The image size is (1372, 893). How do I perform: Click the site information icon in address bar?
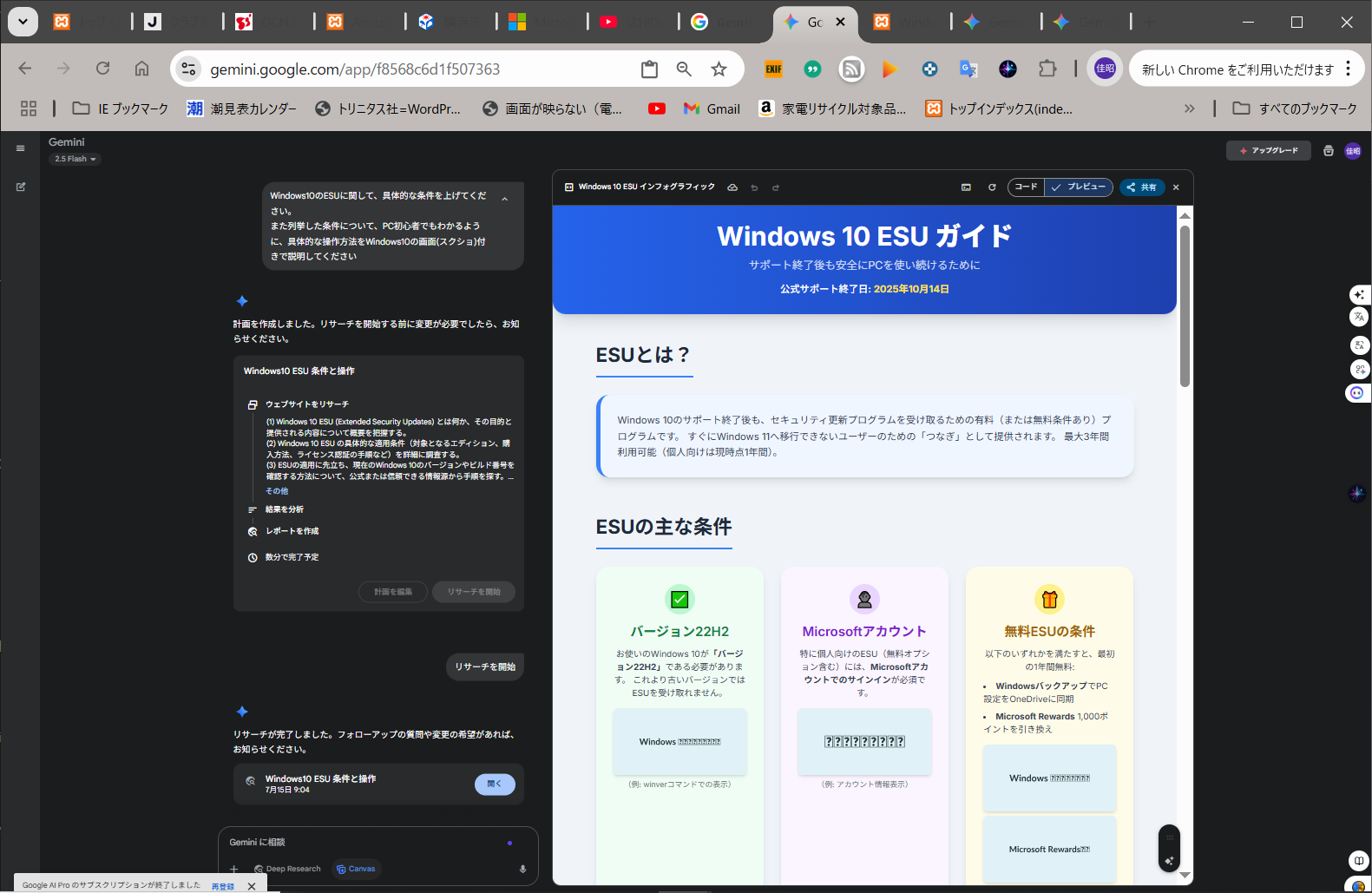pos(188,69)
